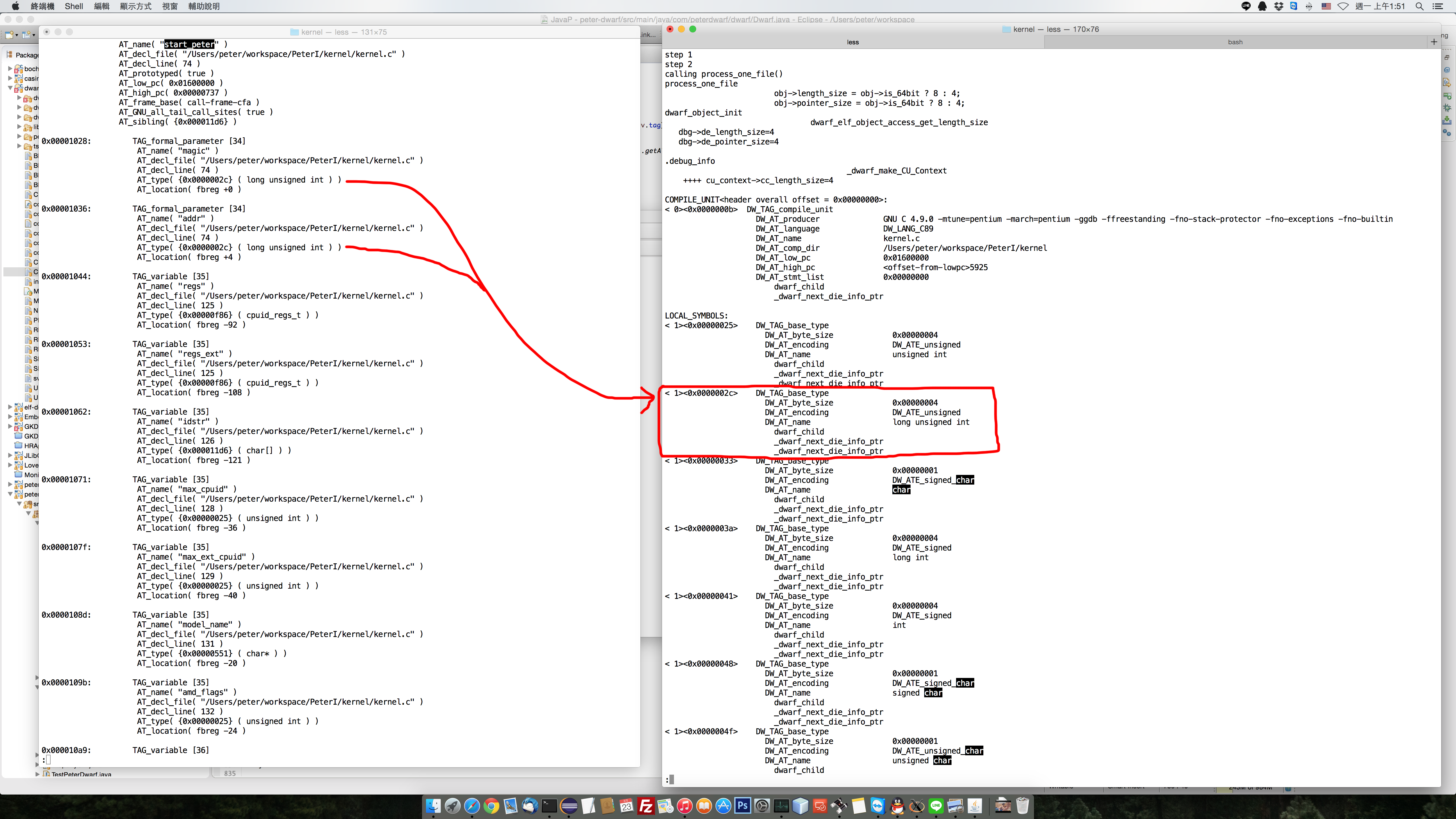This screenshot has height=819, width=1456.
Task: Open the Apple menu
Action: [16, 6]
